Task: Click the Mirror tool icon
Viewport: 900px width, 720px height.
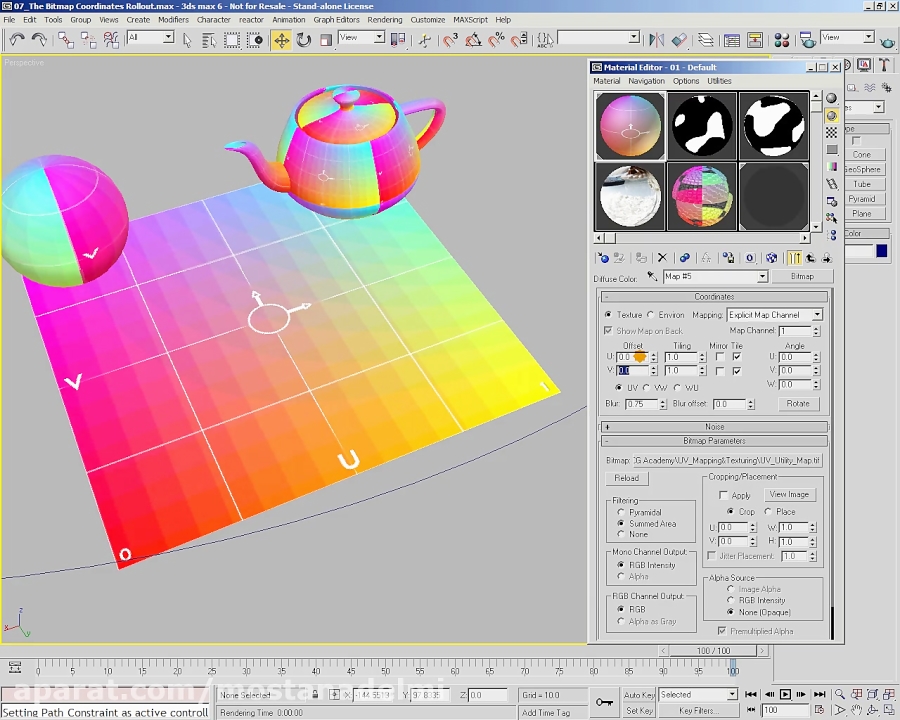Action: (x=656, y=40)
